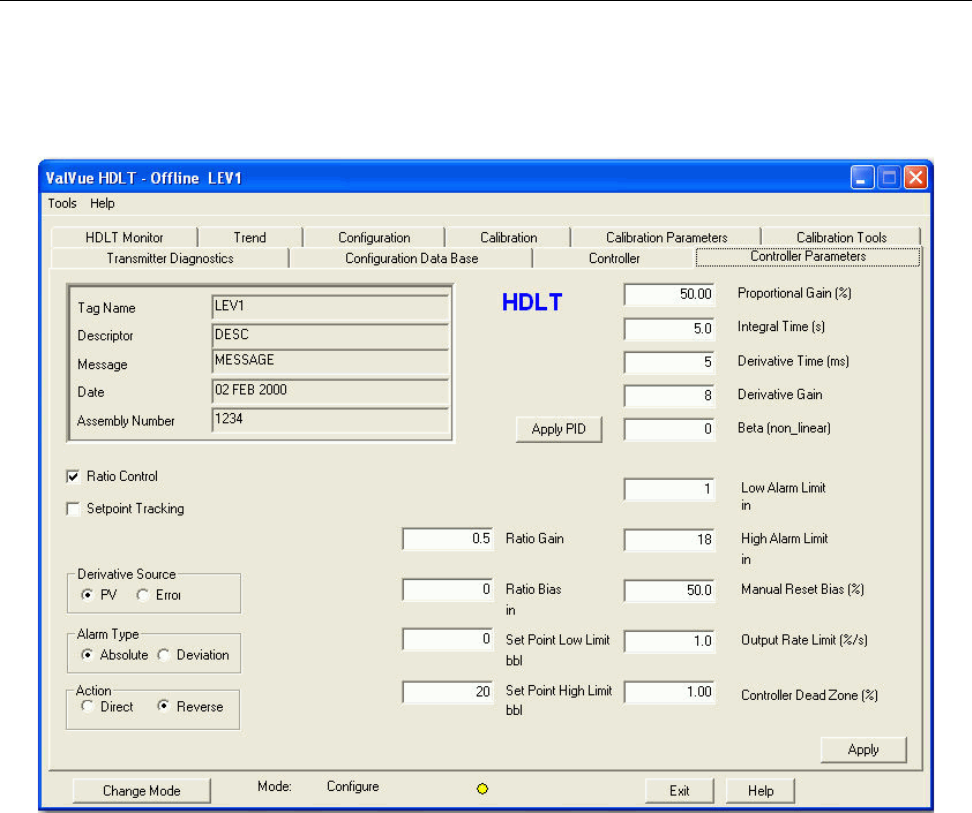
Task: Click the Tag Name field LEV1
Action: 330,307
